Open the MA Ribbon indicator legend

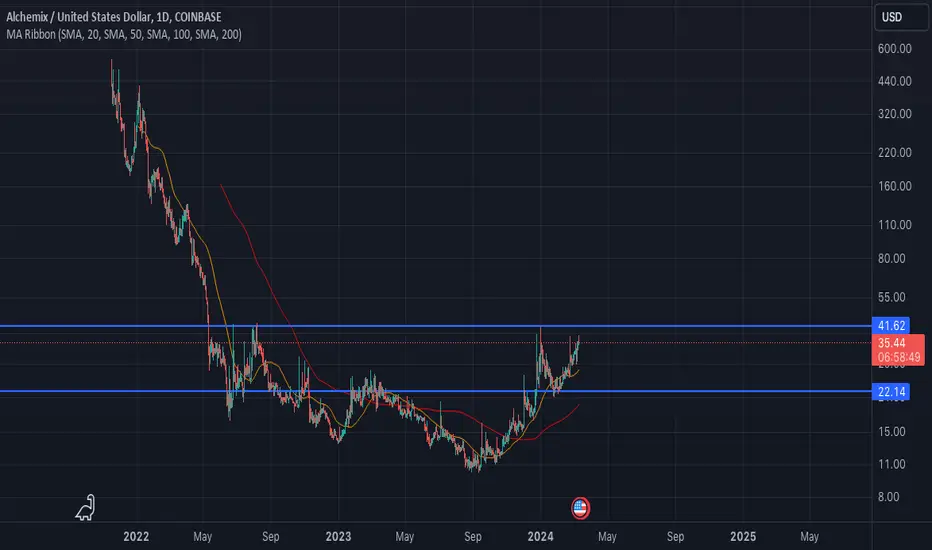[124, 34]
